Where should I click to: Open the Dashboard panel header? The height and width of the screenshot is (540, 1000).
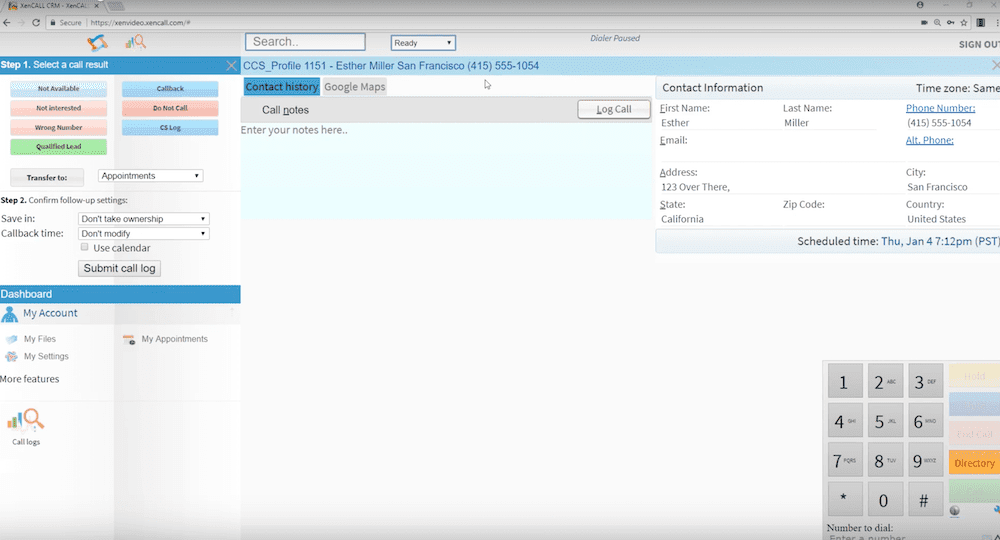120,294
